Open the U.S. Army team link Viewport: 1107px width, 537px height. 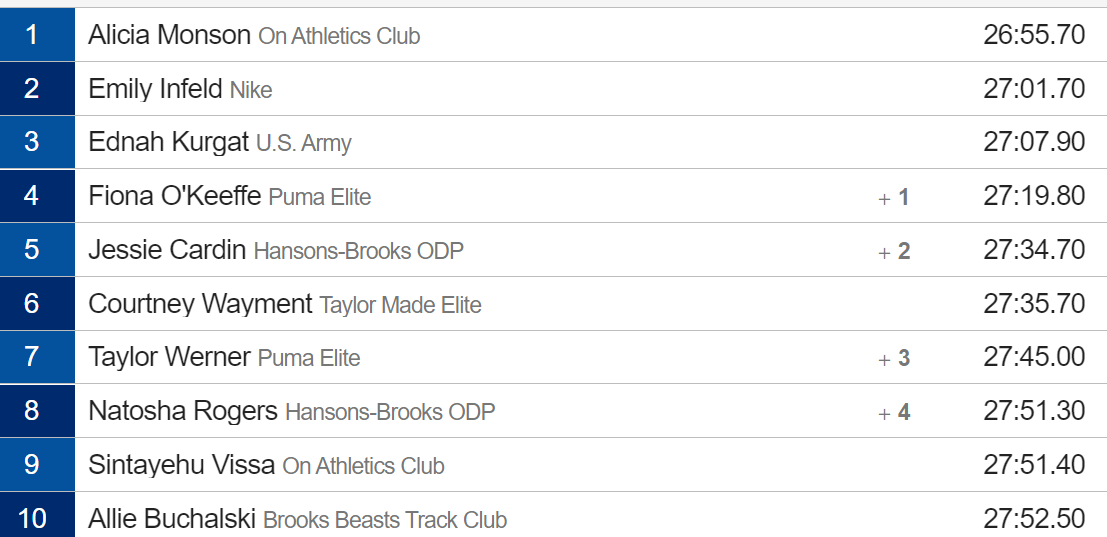(x=304, y=143)
